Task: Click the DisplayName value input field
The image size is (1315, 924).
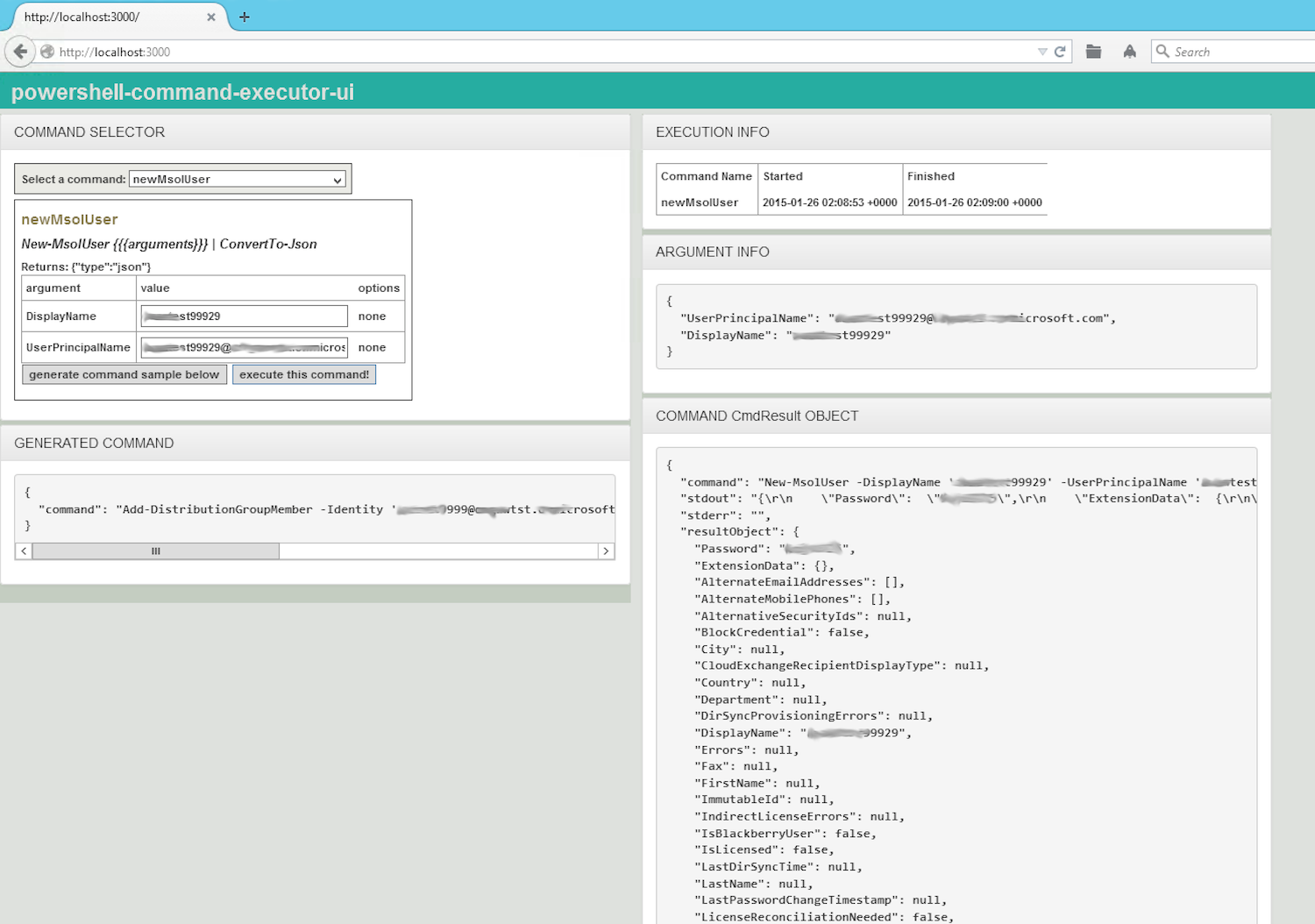Action: point(244,316)
